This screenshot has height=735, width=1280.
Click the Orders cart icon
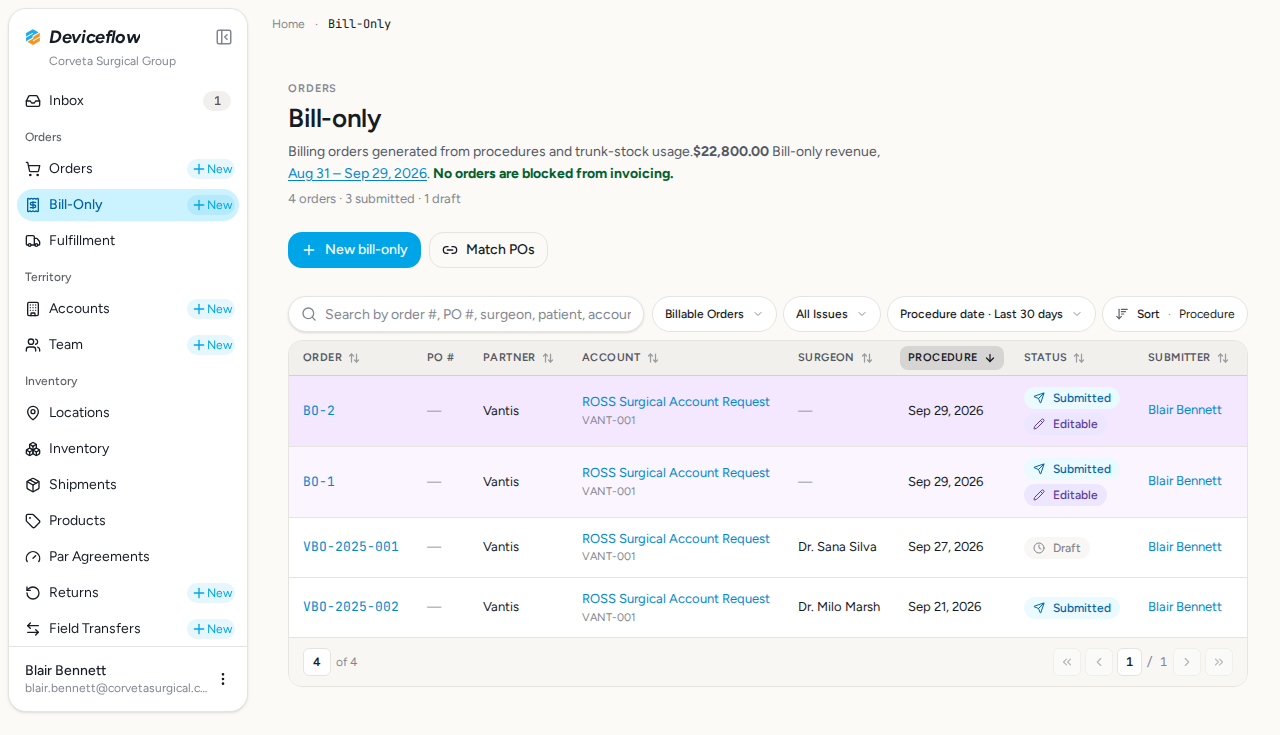click(33, 169)
